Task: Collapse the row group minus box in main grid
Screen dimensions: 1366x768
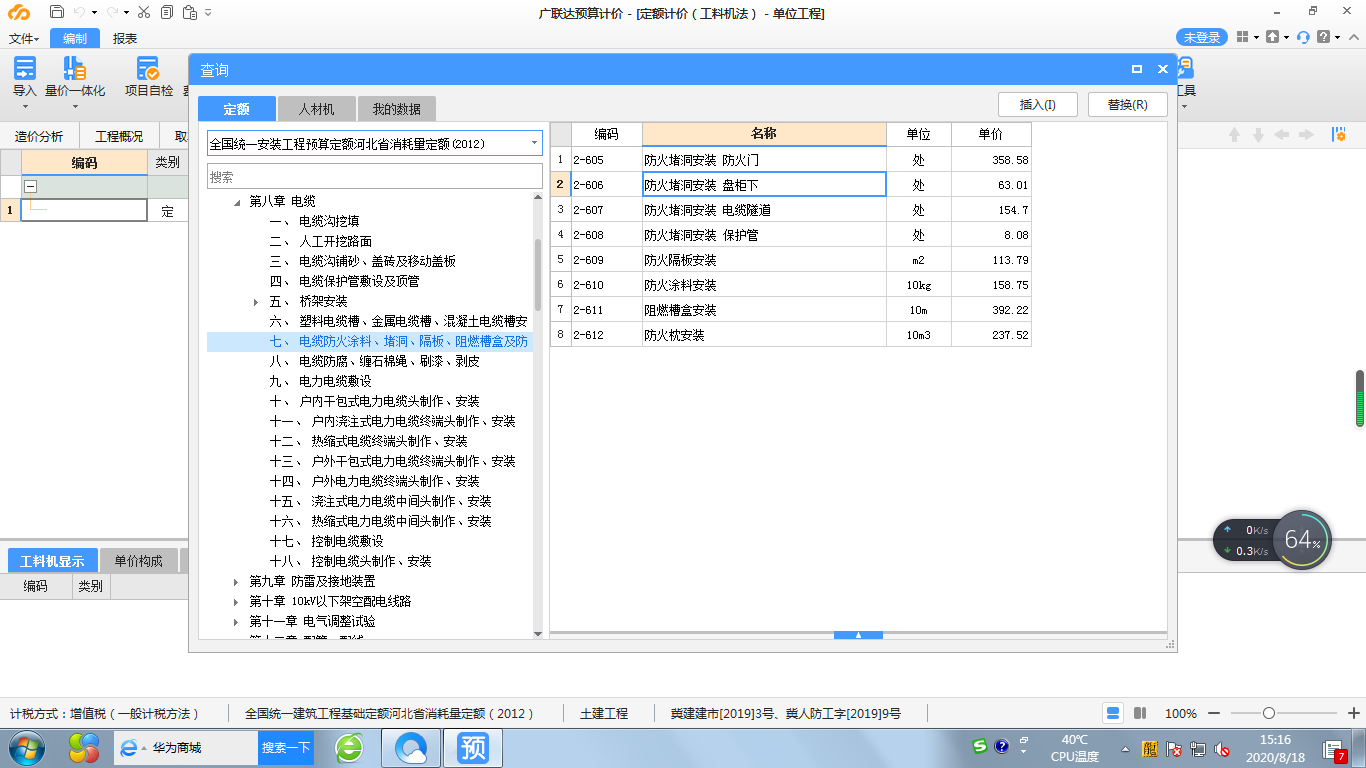Action: pyautogui.click(x=30, y=186)
